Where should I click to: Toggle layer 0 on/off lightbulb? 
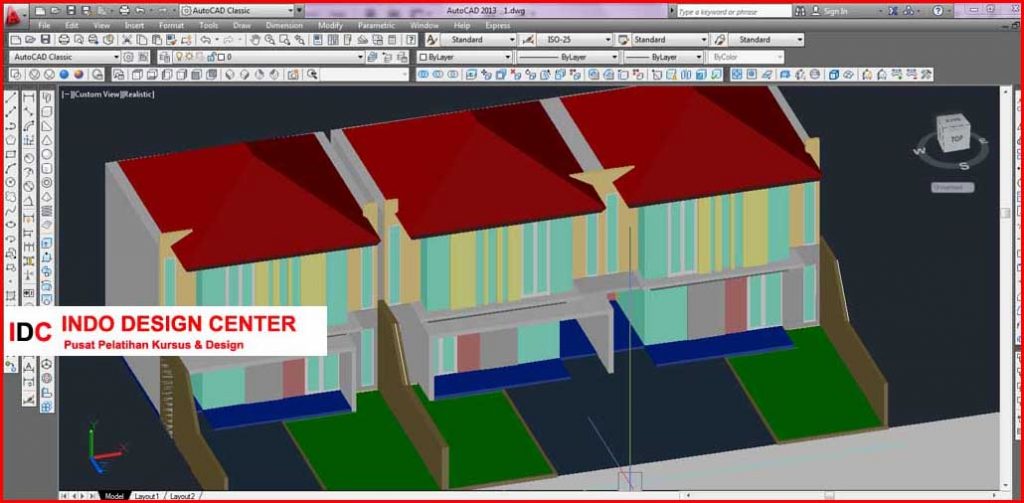click(178, 57)
